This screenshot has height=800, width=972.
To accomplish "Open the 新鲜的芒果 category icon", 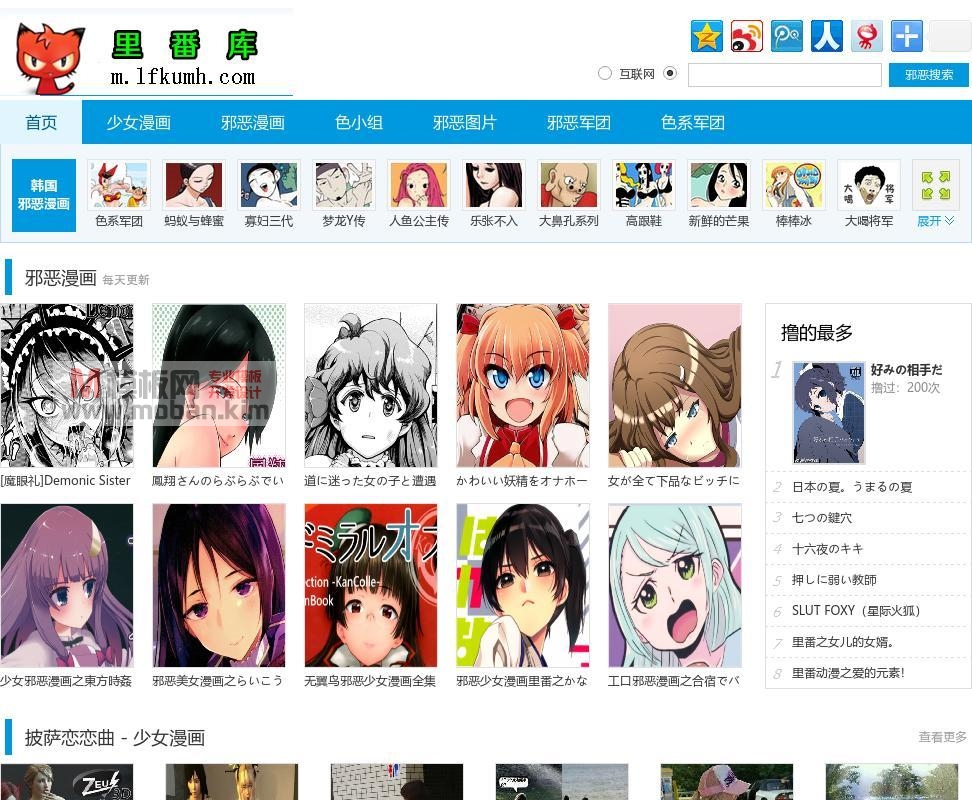I will pos(718,185).
